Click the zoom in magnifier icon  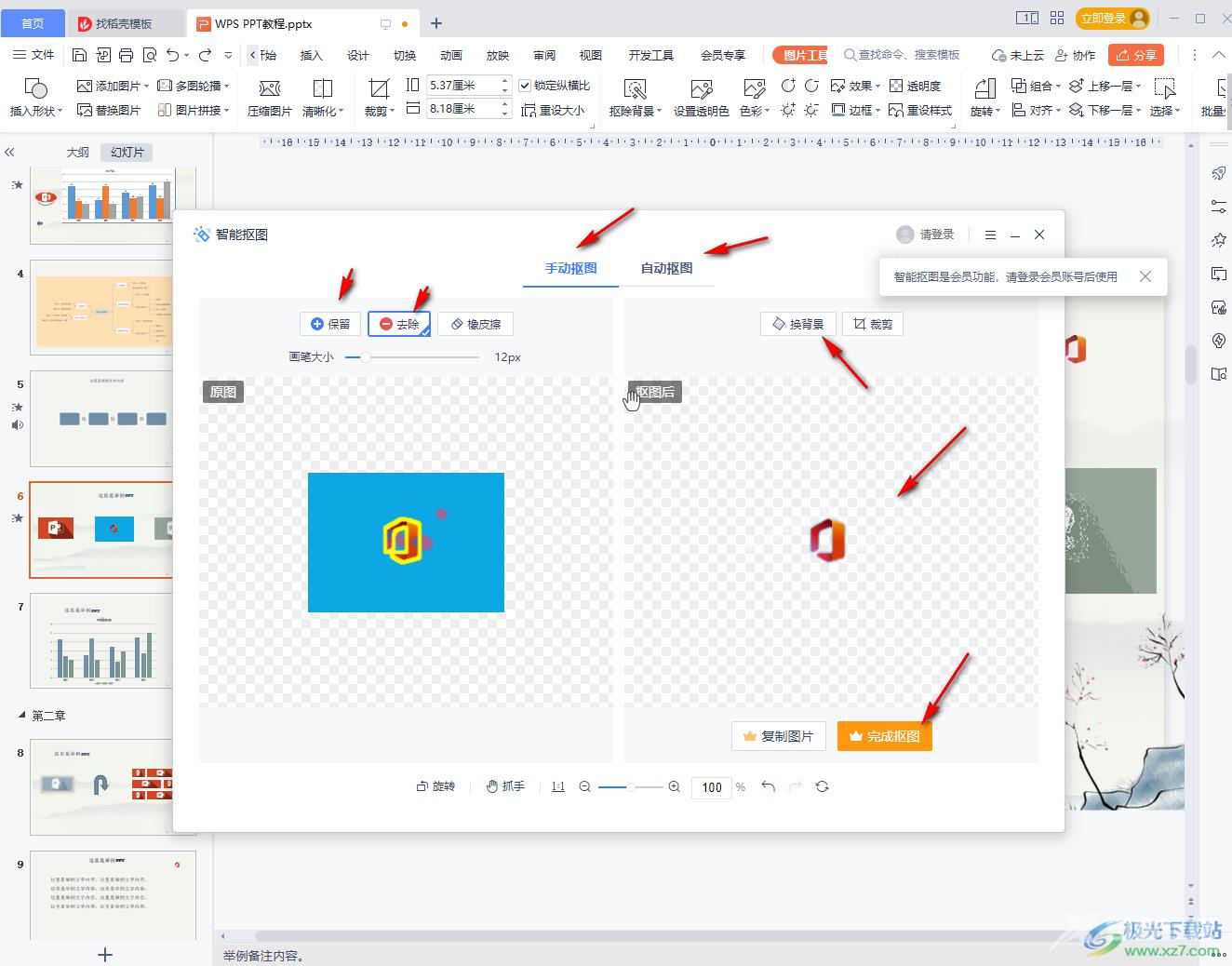[675, 786]
